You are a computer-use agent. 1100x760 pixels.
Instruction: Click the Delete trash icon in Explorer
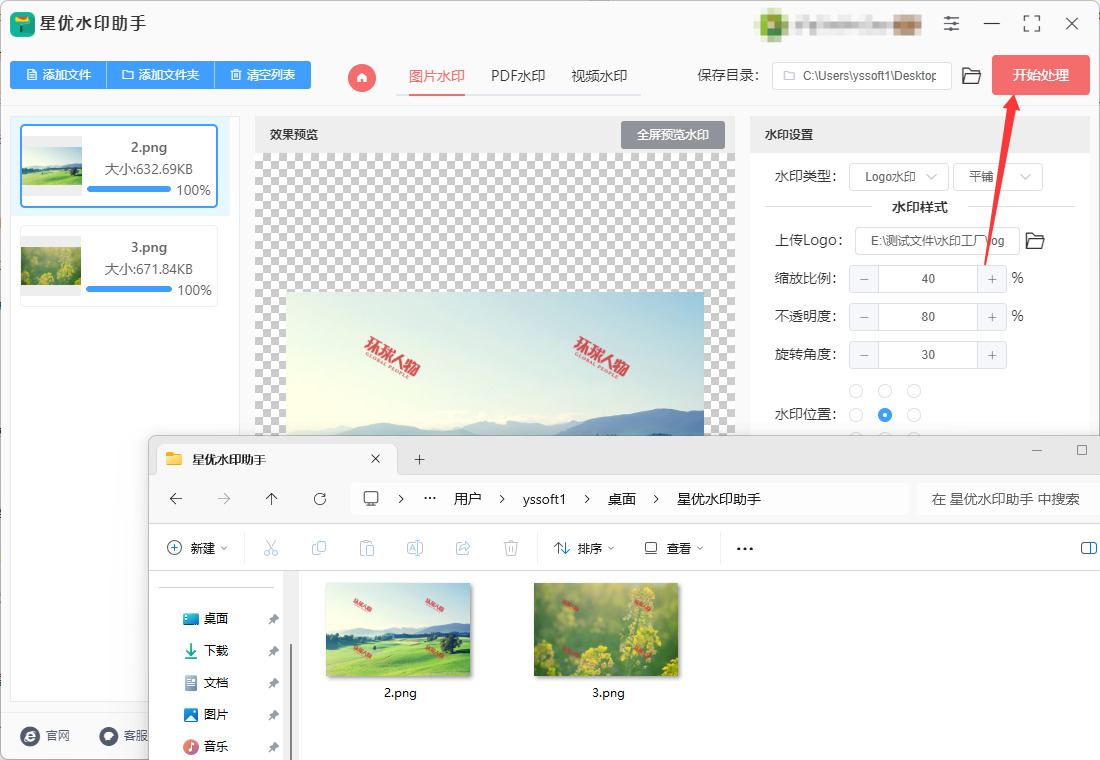pyautogui.click(x=511, y=548)
